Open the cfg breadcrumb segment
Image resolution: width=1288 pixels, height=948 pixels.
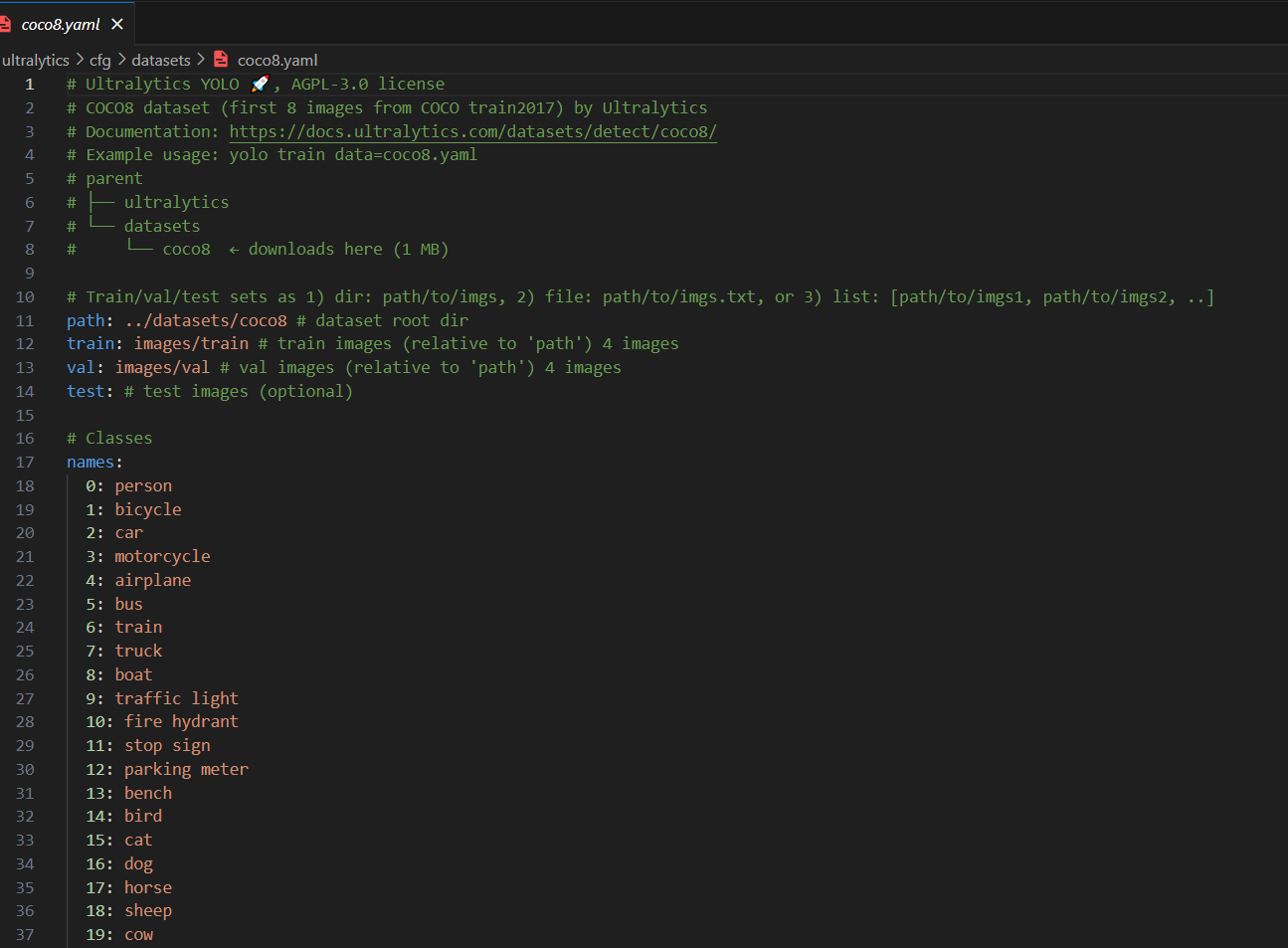[100, 61]
